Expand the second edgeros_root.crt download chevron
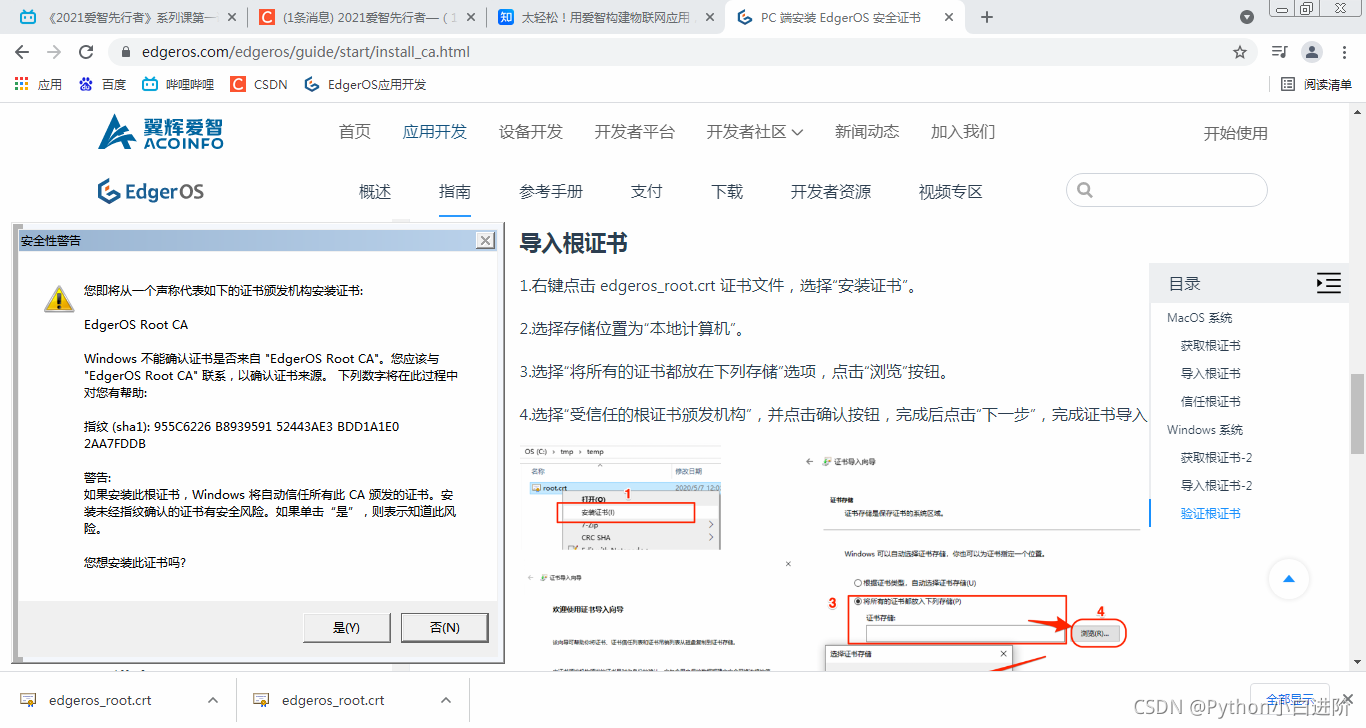The image size is (1366, 728). pos(446,700)
